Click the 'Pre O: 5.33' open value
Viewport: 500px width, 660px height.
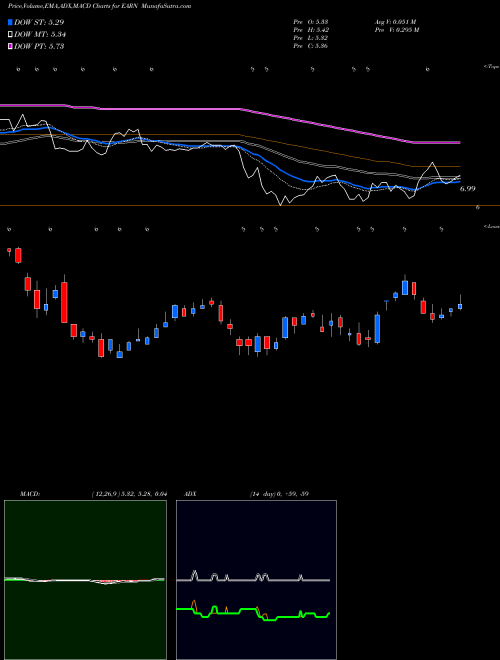coord(311,22)
